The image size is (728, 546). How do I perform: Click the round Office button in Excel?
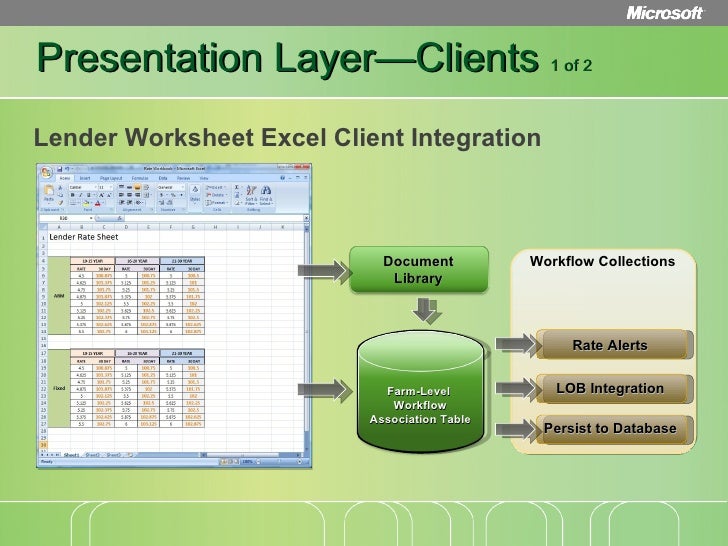coord(46,172)
